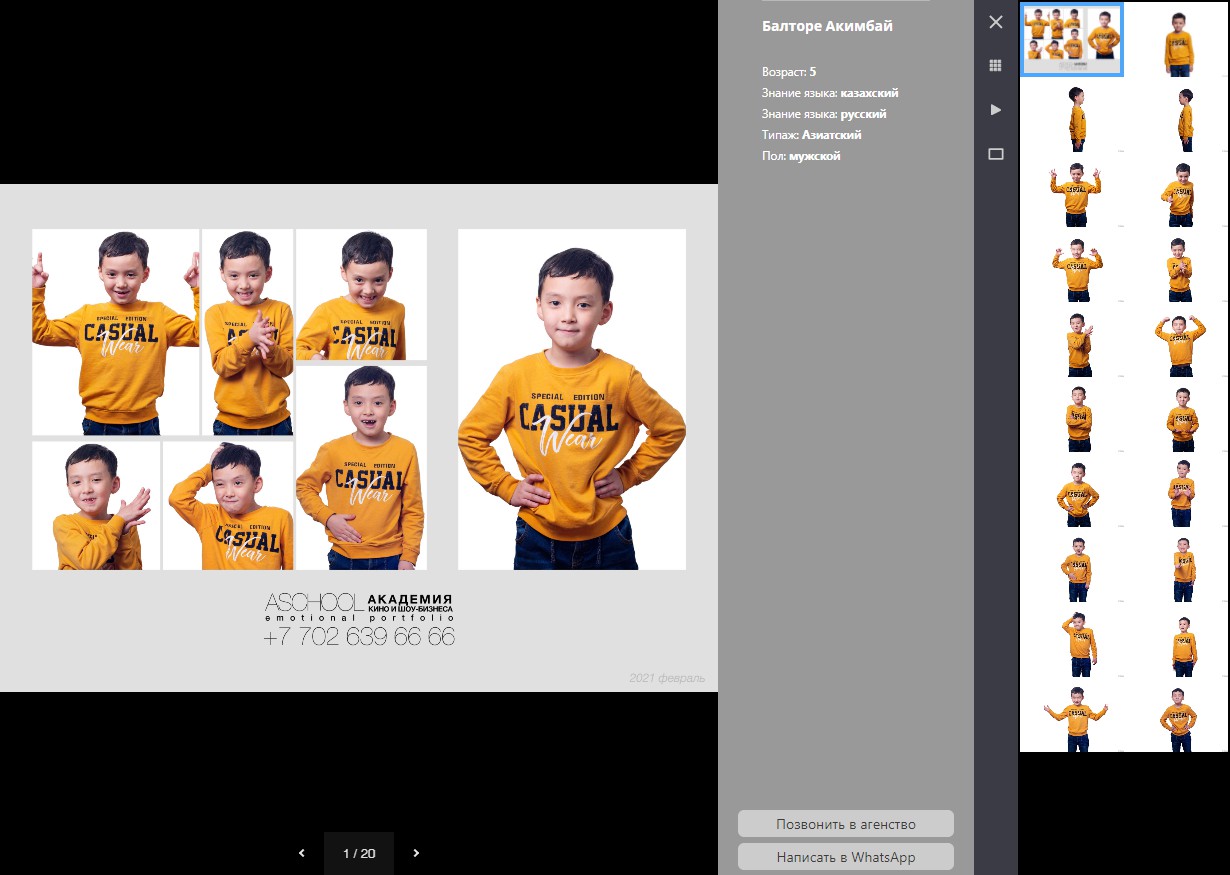
Task: Click the 2021 февраль date caption
Action: 667,678
